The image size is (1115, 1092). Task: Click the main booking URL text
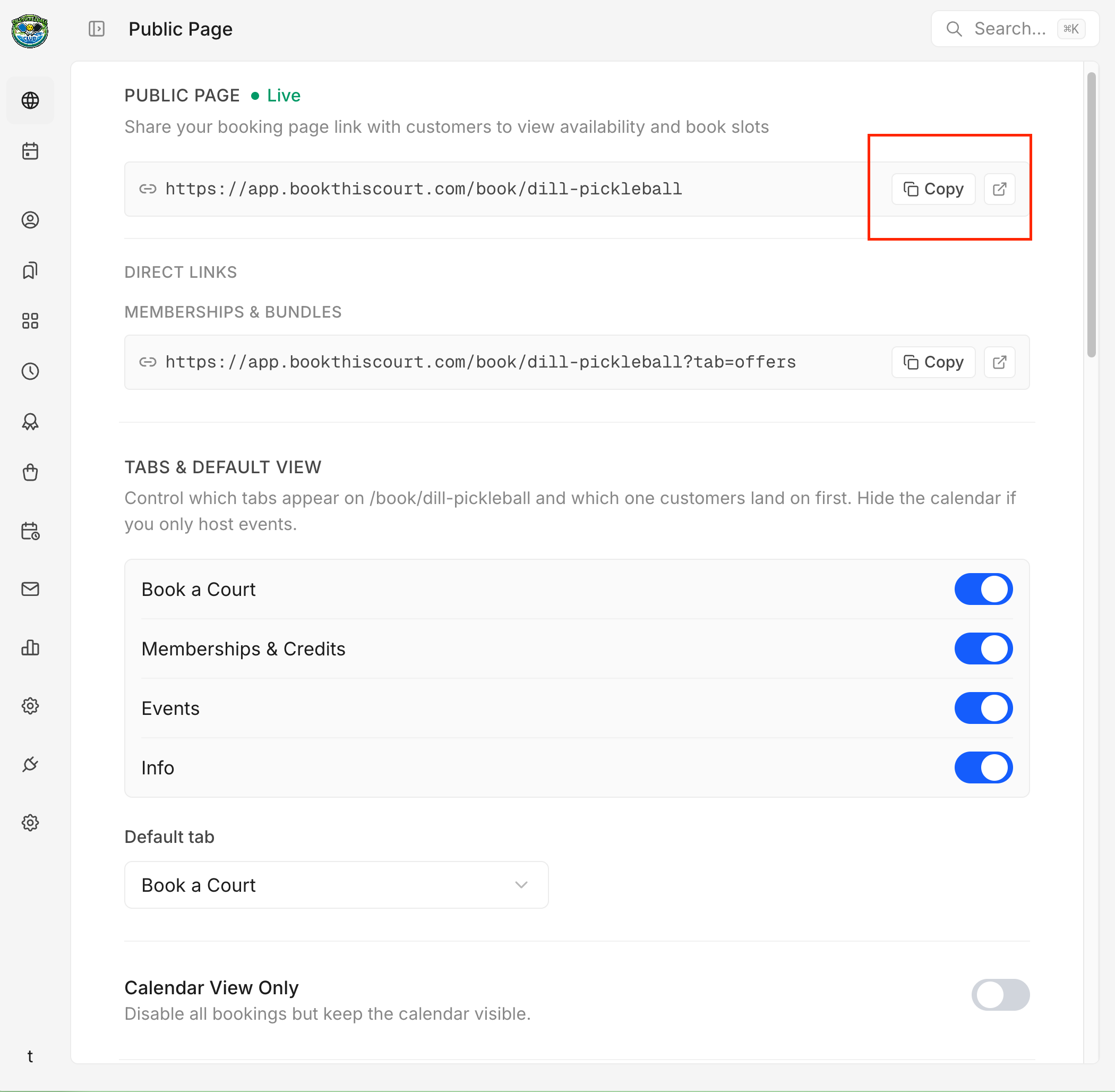(424, 189)
